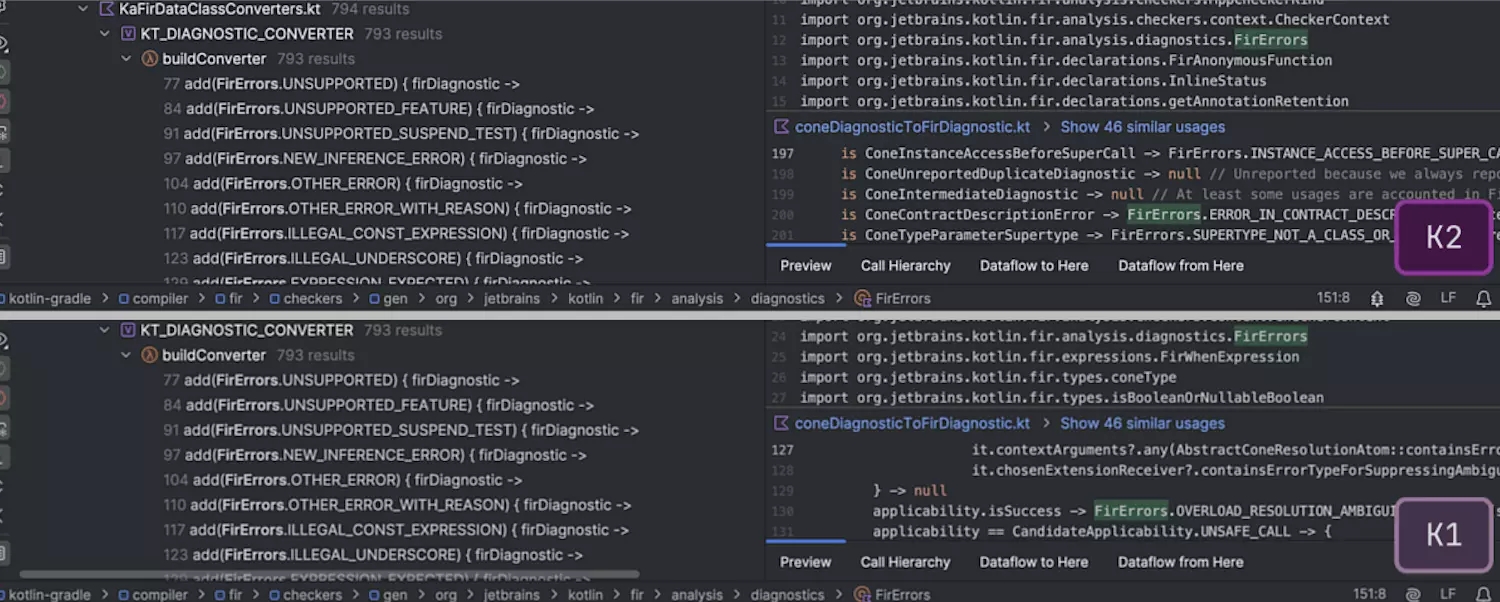Click 'Show 46 similar usages' link in top window
This screenshot has height=602, width=1500.
click(1142, 127)
